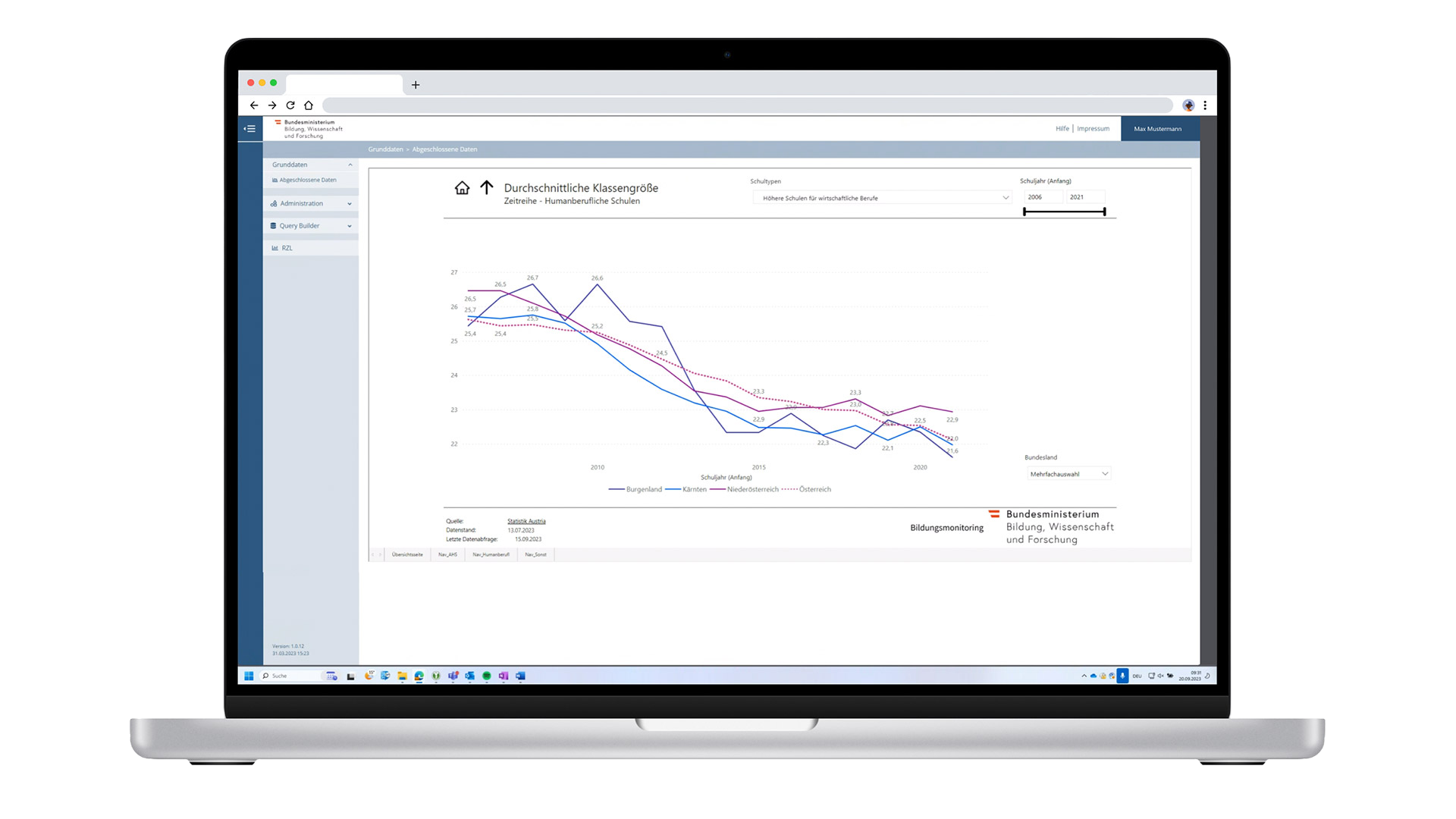Screen dimensions: 1456x819
Task: Click the Schuljahr range slider right handle
Action: 1104,212
